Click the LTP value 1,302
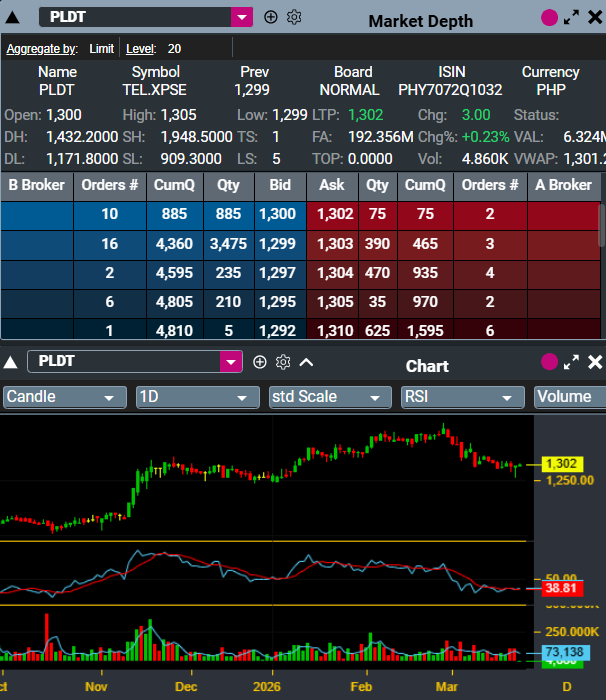This screenshot has width=606, height=700. click(365, 115)
